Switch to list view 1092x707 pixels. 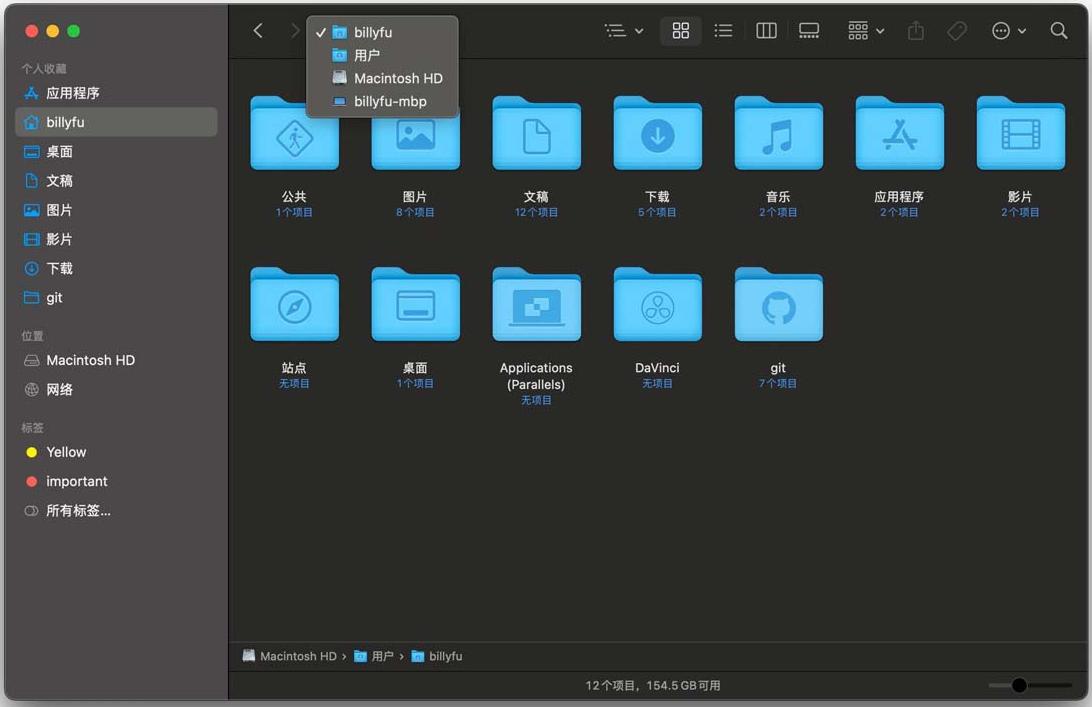[x=723, y=31]
